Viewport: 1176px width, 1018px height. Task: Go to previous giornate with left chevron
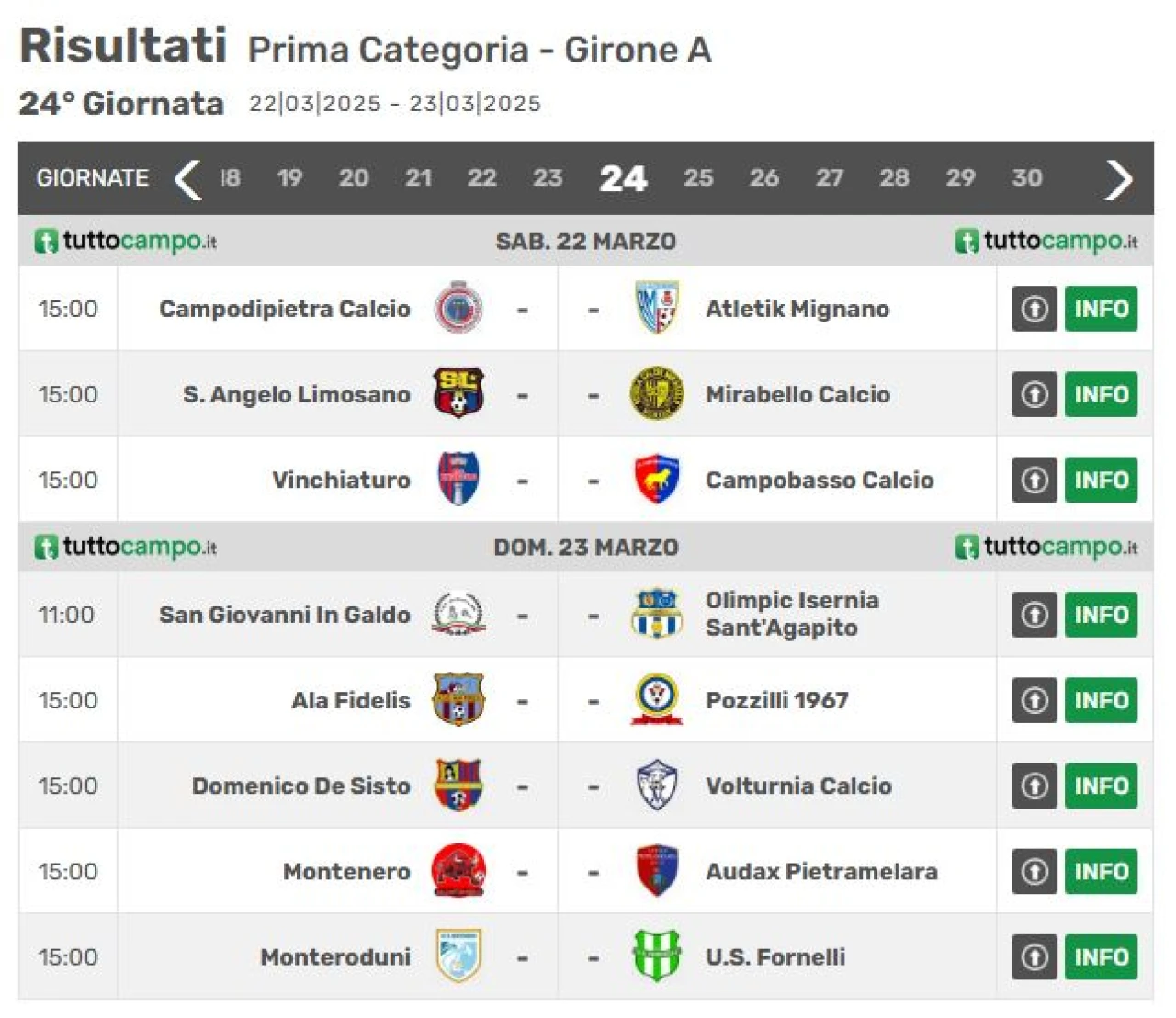(188, 179)
